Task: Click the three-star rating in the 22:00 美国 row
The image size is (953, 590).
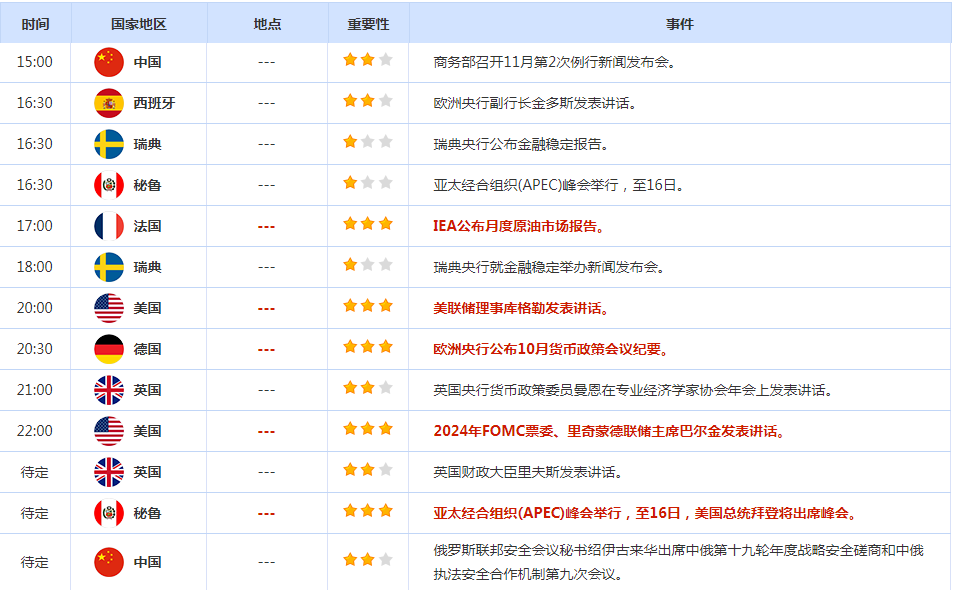Action: pos(368,429)
